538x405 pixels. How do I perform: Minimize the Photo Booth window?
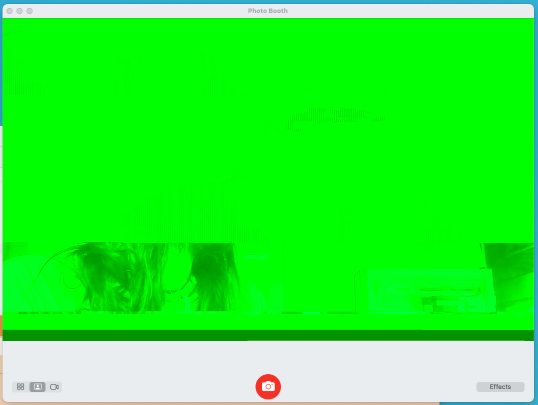coord(20,11)
